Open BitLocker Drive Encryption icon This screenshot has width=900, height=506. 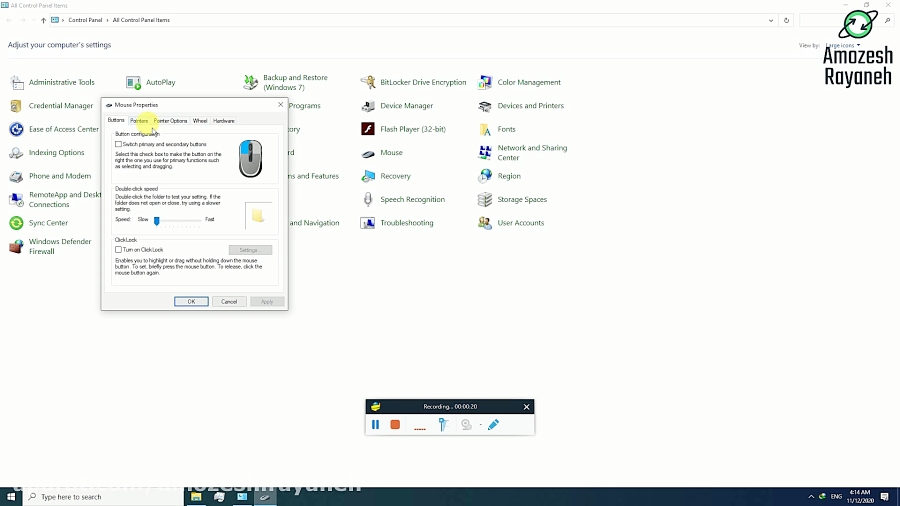coord(368,82)
